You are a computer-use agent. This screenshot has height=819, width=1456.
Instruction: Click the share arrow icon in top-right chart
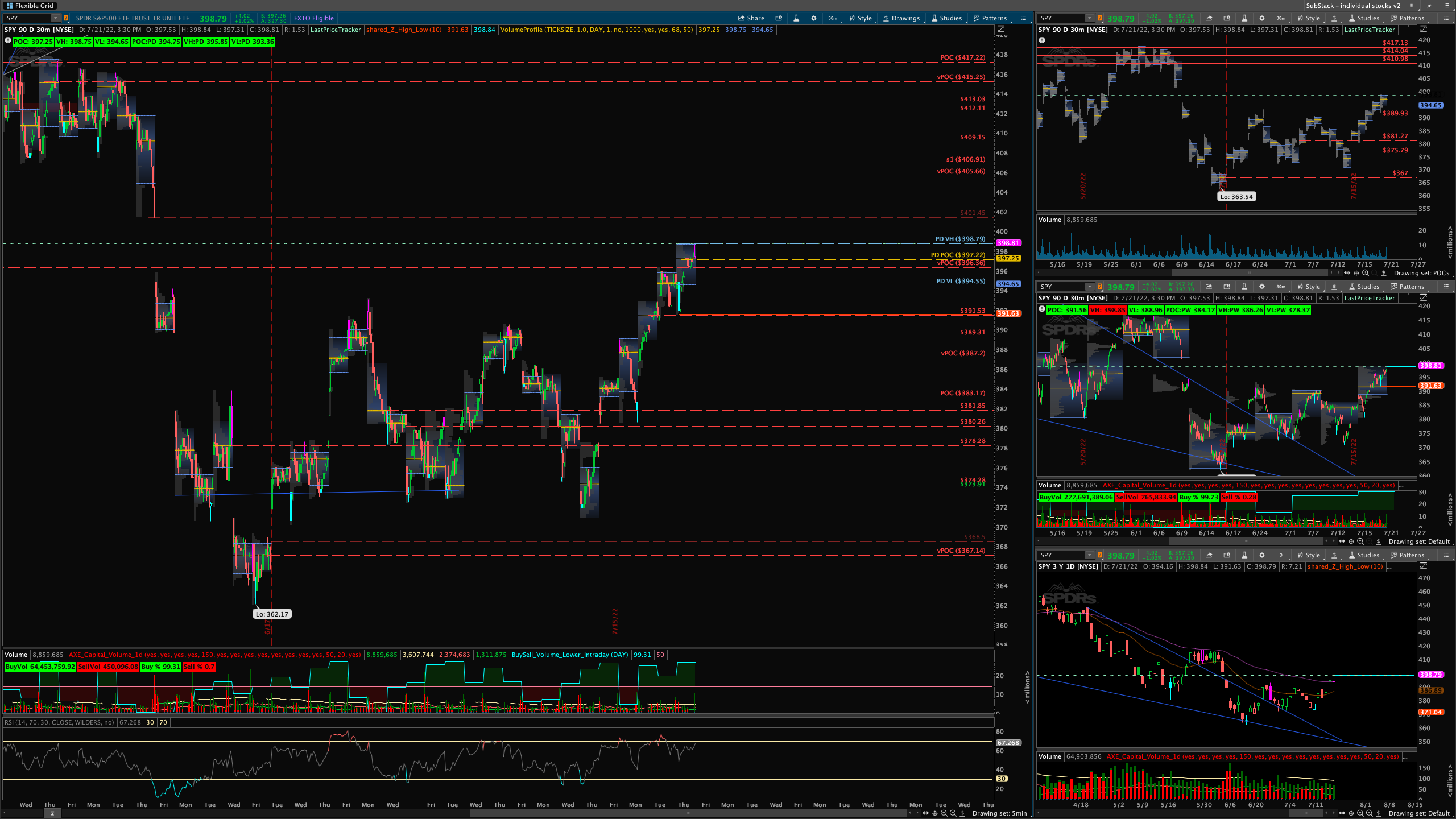[x=1209, y=18]
